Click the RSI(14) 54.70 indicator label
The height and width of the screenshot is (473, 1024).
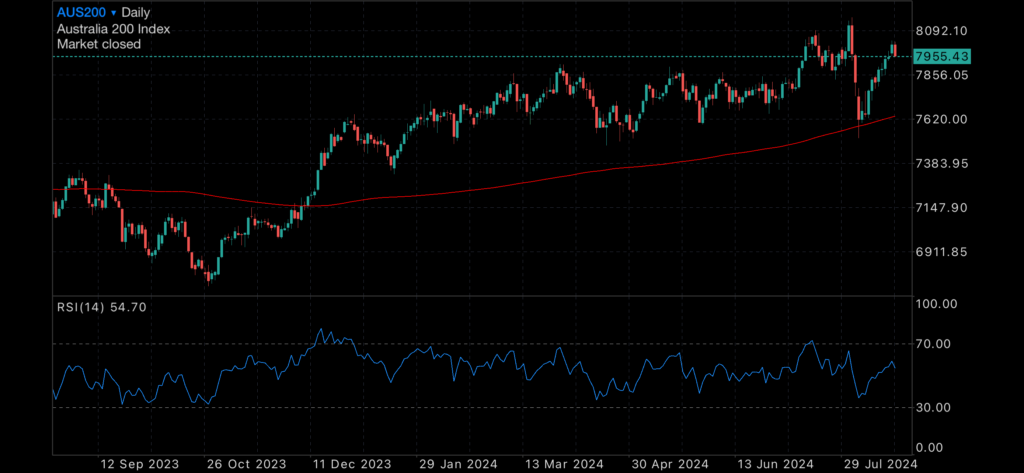[x=101, y=306]
